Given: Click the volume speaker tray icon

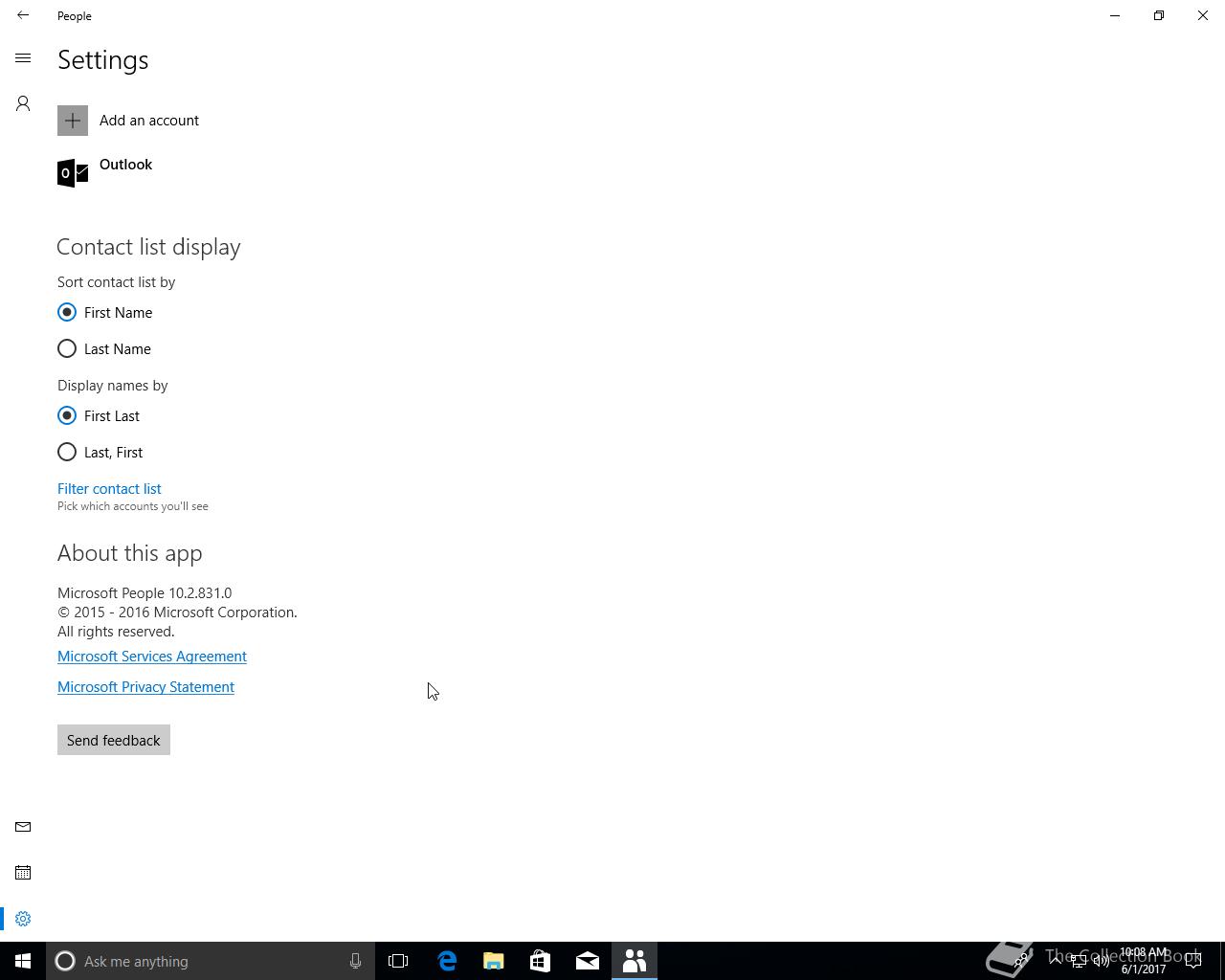Looking at the screenshot, I should [x=1102, y=961].
